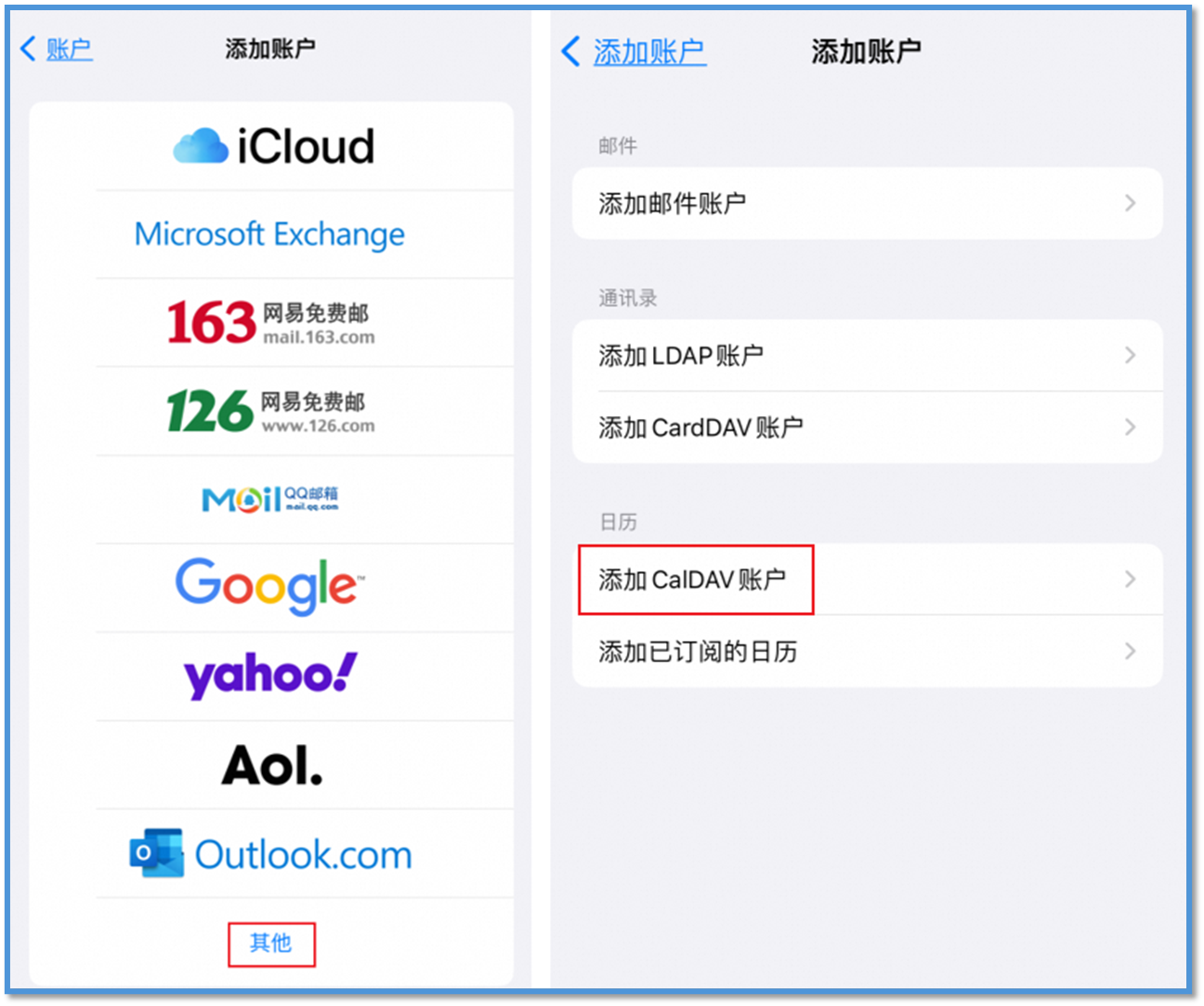Tap 其他 to add another account type
Image resolution: width=1204 pixels, height=1006 pixels.
(x=271, y=943)
